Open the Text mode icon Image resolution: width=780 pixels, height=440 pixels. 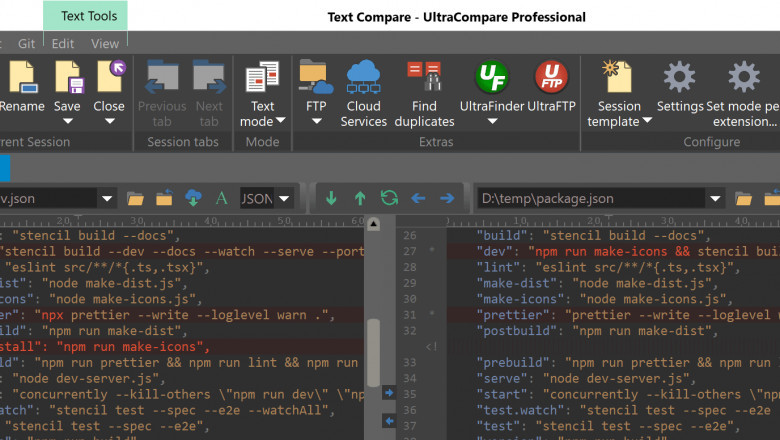[262, 77]
